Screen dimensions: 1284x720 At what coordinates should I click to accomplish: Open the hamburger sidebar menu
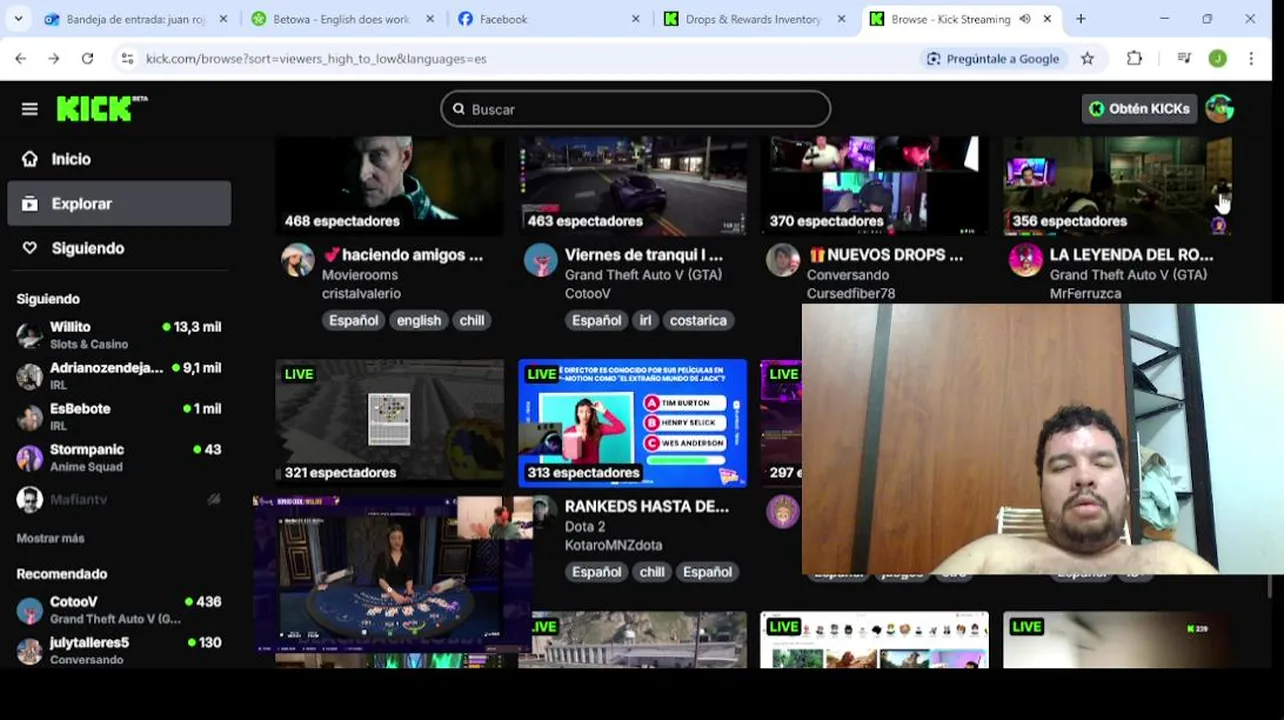(x=29, y=109)
